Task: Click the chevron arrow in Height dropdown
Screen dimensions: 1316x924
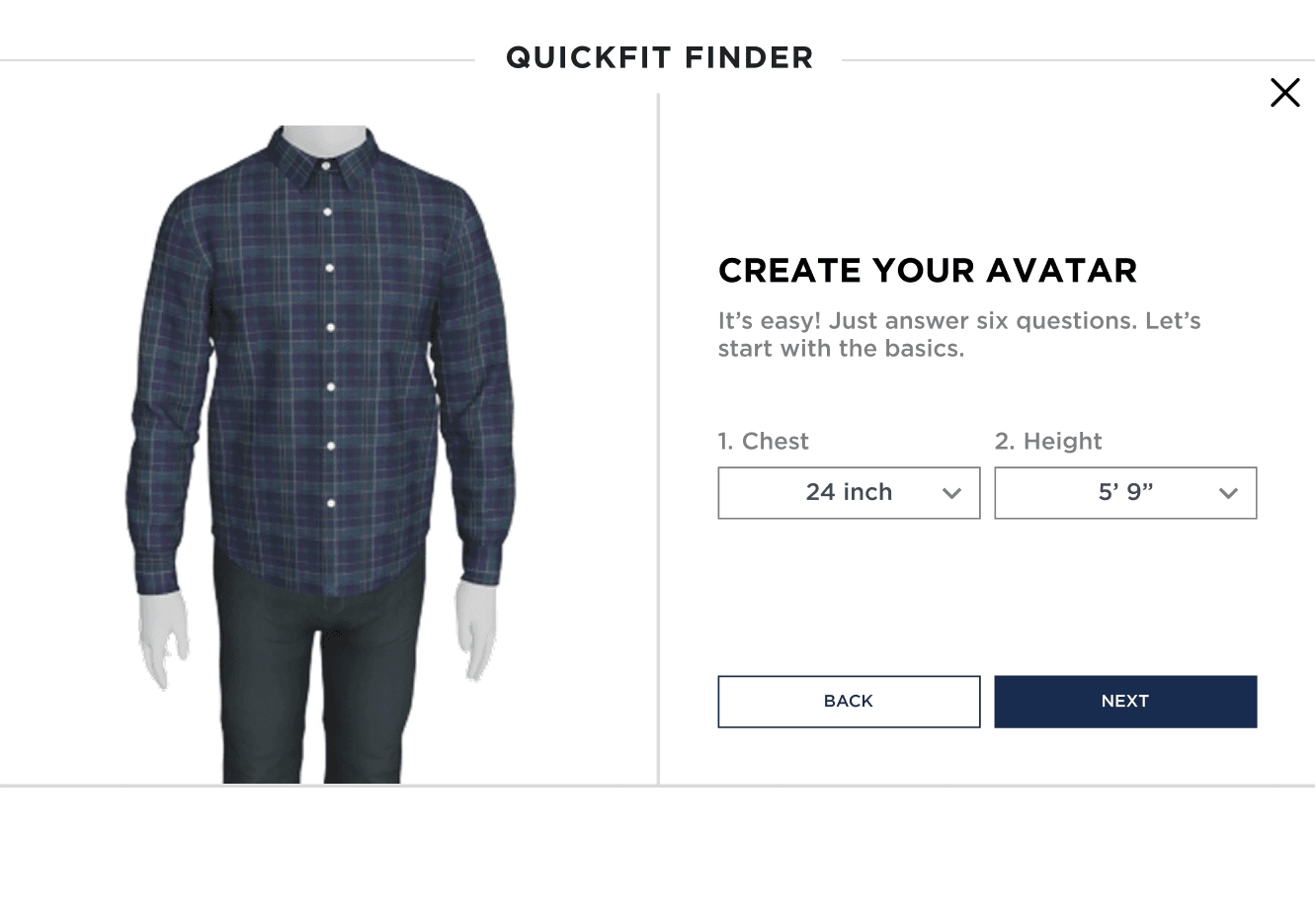Action: click(1228, 493)
